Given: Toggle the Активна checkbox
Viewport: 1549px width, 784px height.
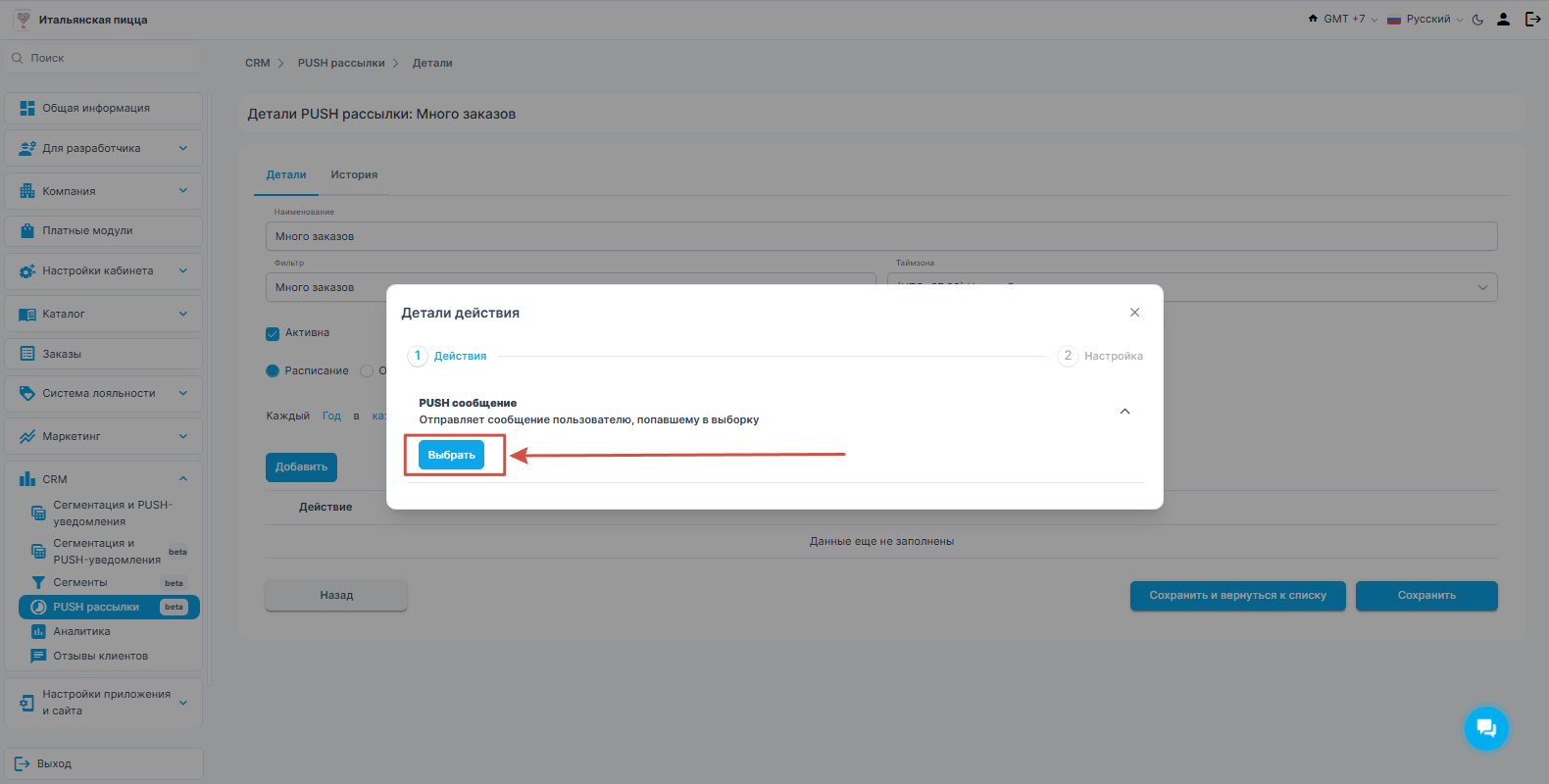Looking at the screenshot, I should [x=273, y=333].
